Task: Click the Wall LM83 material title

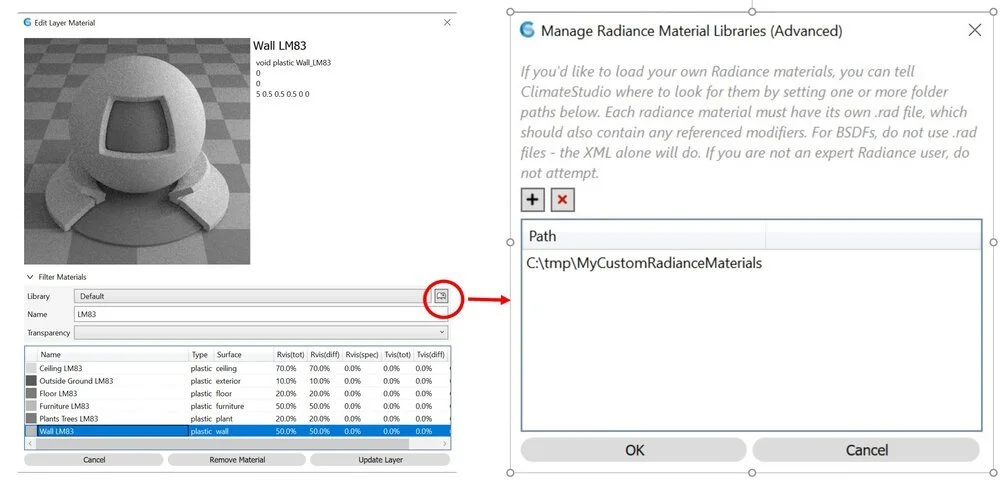Action: point(279,45)
